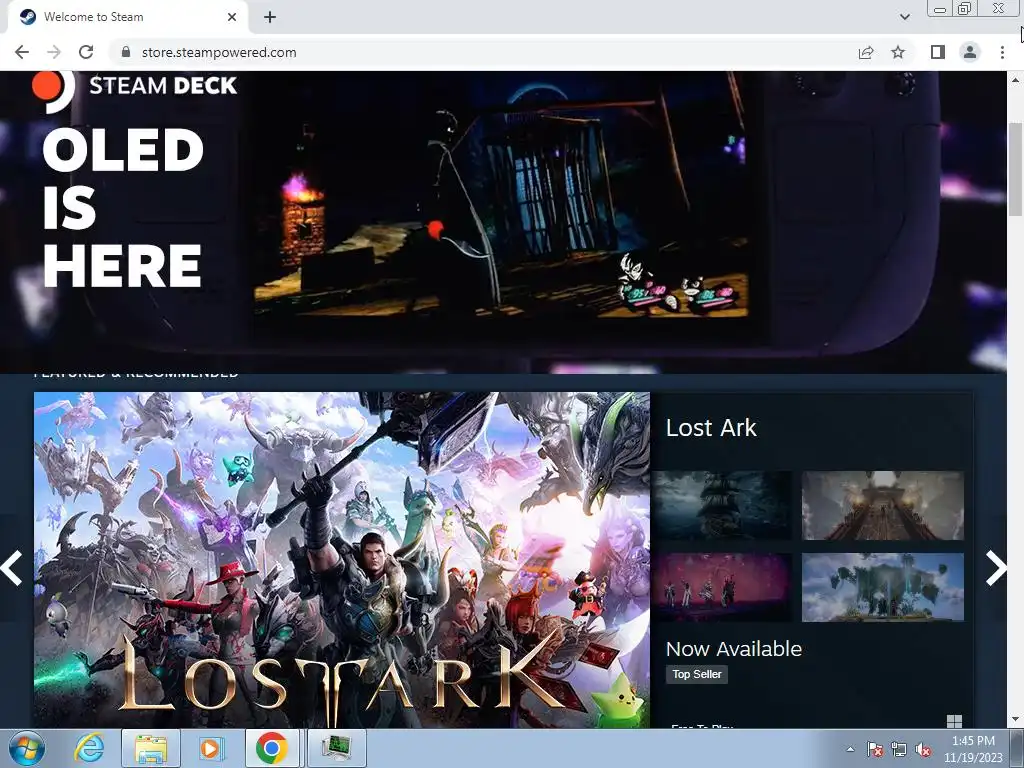Click the Top Seller tag
This screenshot has height=768, width=1024.
(697, 674)
